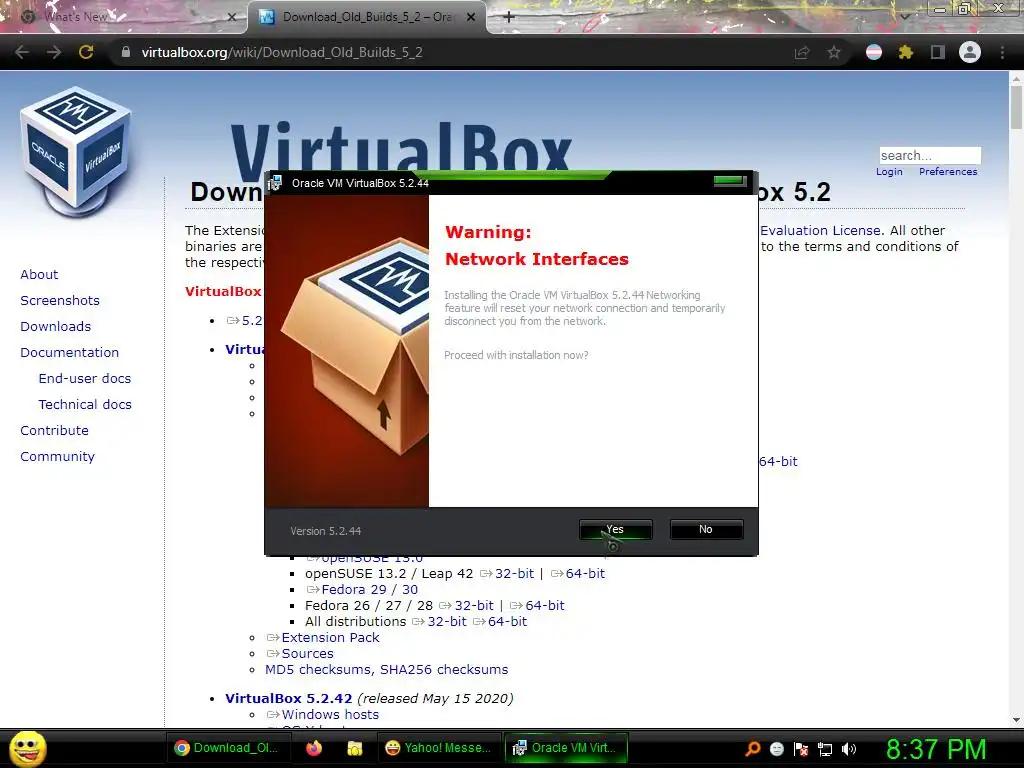Close the Download_Old_Builds_5_2 tab
1024x768 pixels.
click(x=471, y=18)
